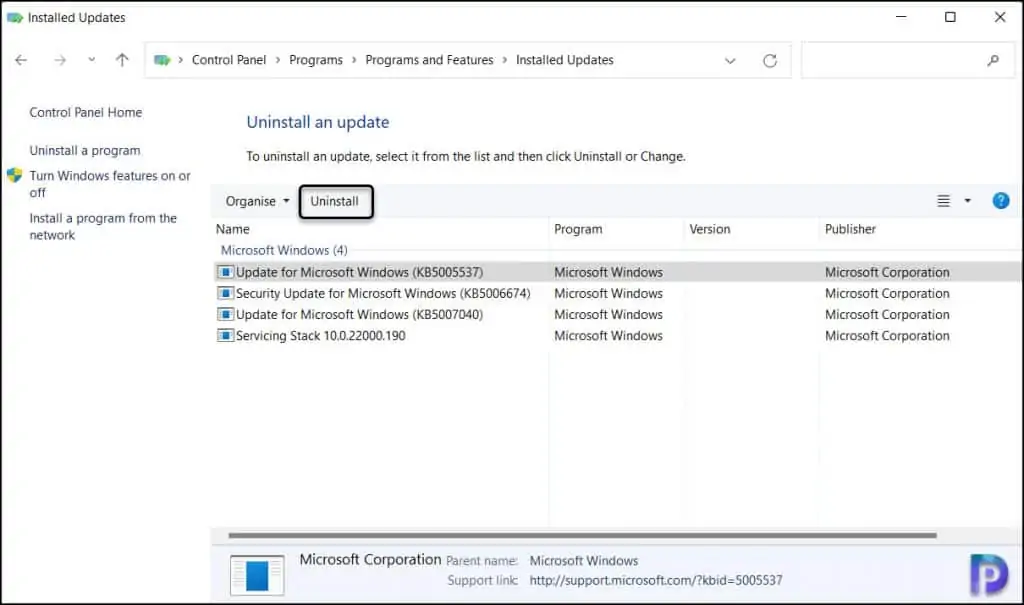Click the Windows features shield icon
This screenshot has width=1024, height=605.
pos(14,176)
